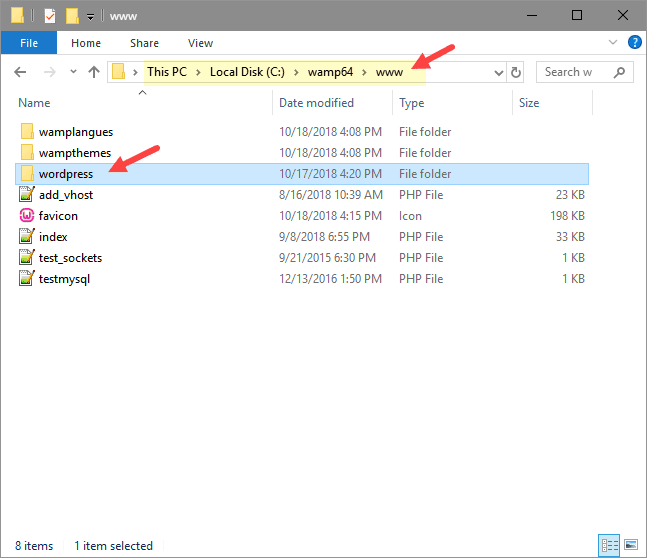647x558 pixels.
Task: Click the 1 item selected status text
Action: pyautogui.click(x=113, y=546)
